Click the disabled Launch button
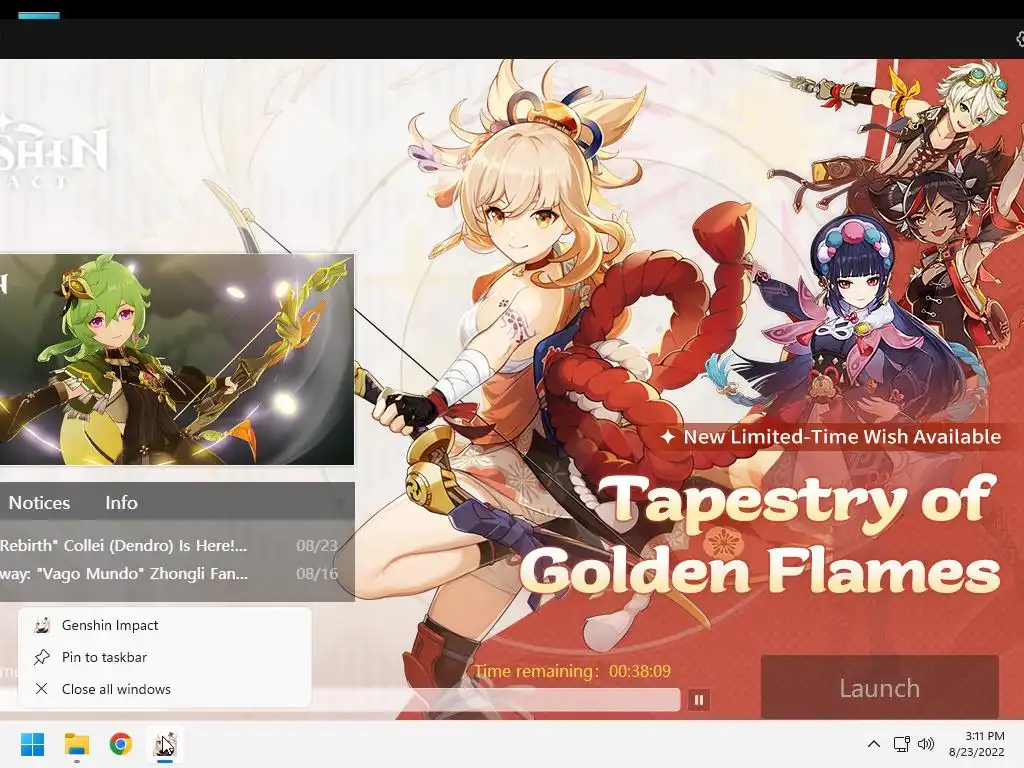1024x768 pixels. pyautogui.click(x=880, y=688)
